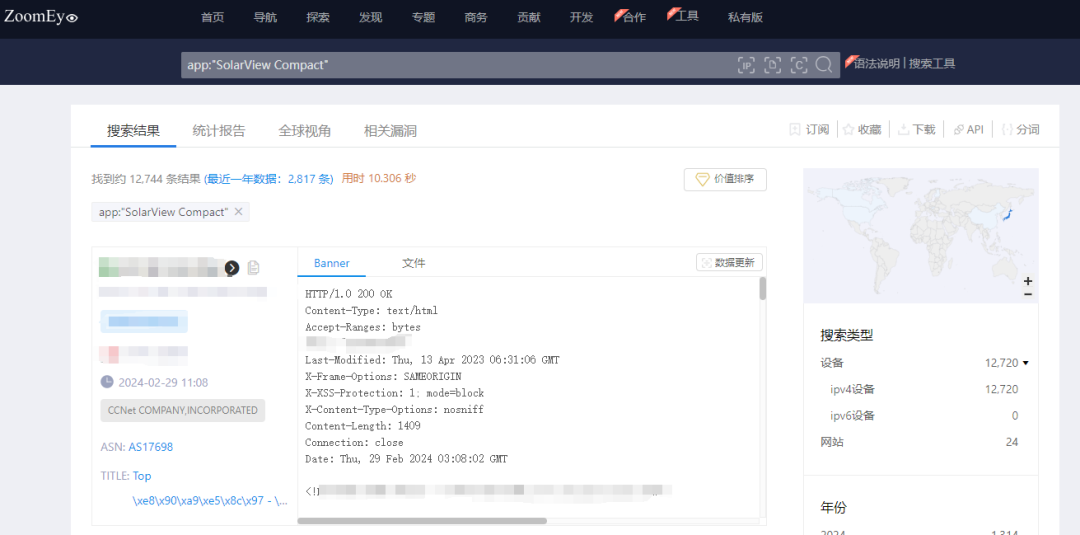1080x535 pixels.
Task: Click the 最近一年数据: 2,817 条 link
Action: [x=269, y=179]
